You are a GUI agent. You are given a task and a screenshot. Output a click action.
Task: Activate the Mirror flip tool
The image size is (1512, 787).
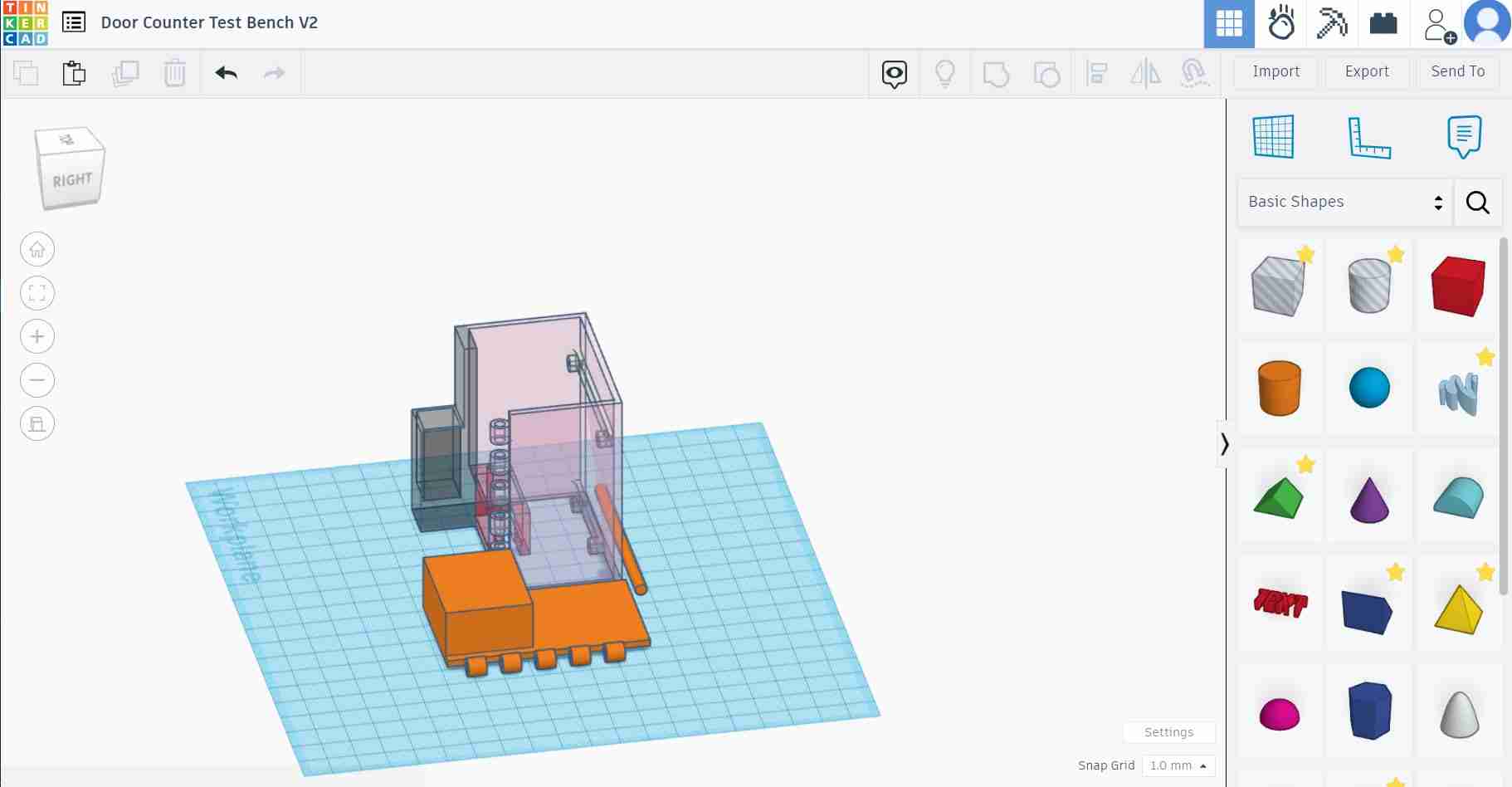[x=1146, y=73]
